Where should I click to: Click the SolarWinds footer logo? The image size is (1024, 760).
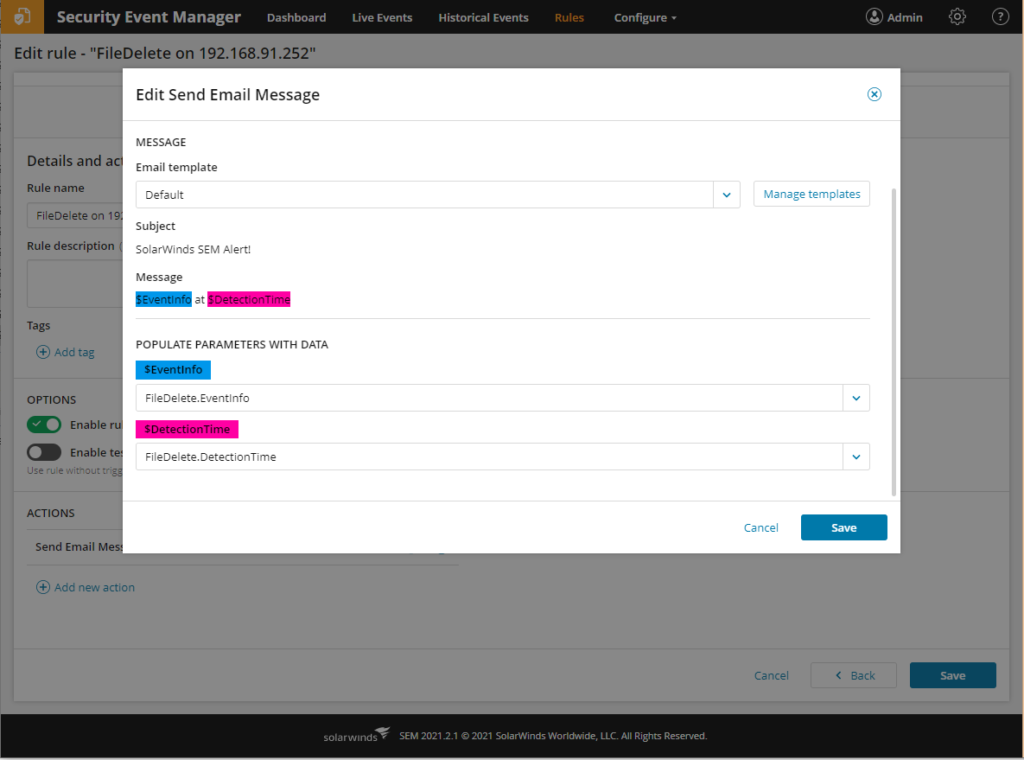tap(357, 735)
